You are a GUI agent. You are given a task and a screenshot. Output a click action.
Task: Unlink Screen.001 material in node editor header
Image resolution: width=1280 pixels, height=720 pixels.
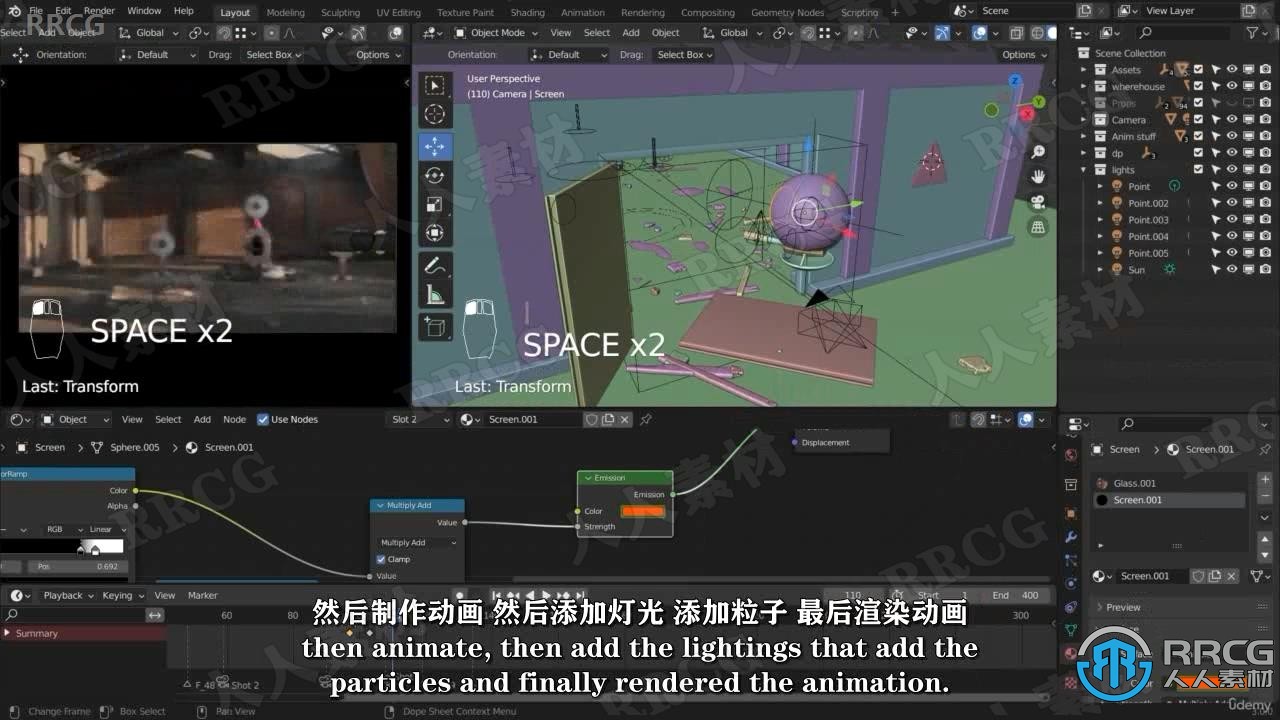point(626,419)
